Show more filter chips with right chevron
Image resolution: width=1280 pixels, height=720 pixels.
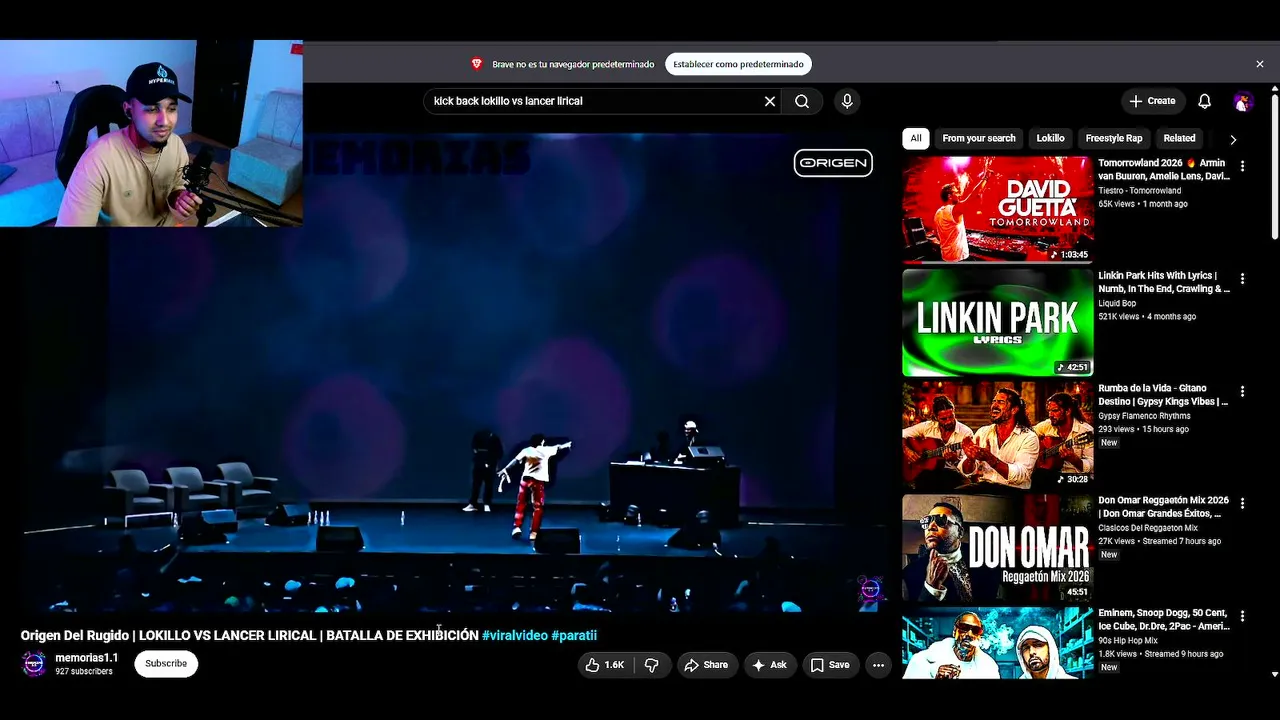coord(1233,139)
